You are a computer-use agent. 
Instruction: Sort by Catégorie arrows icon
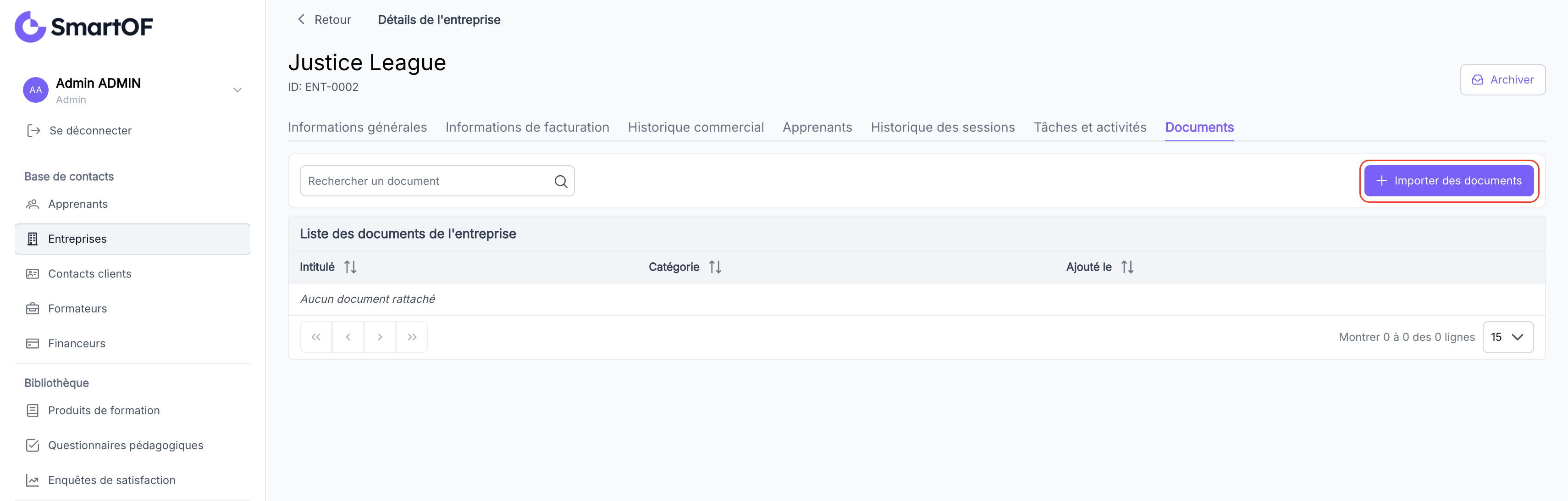pos(715,267)
